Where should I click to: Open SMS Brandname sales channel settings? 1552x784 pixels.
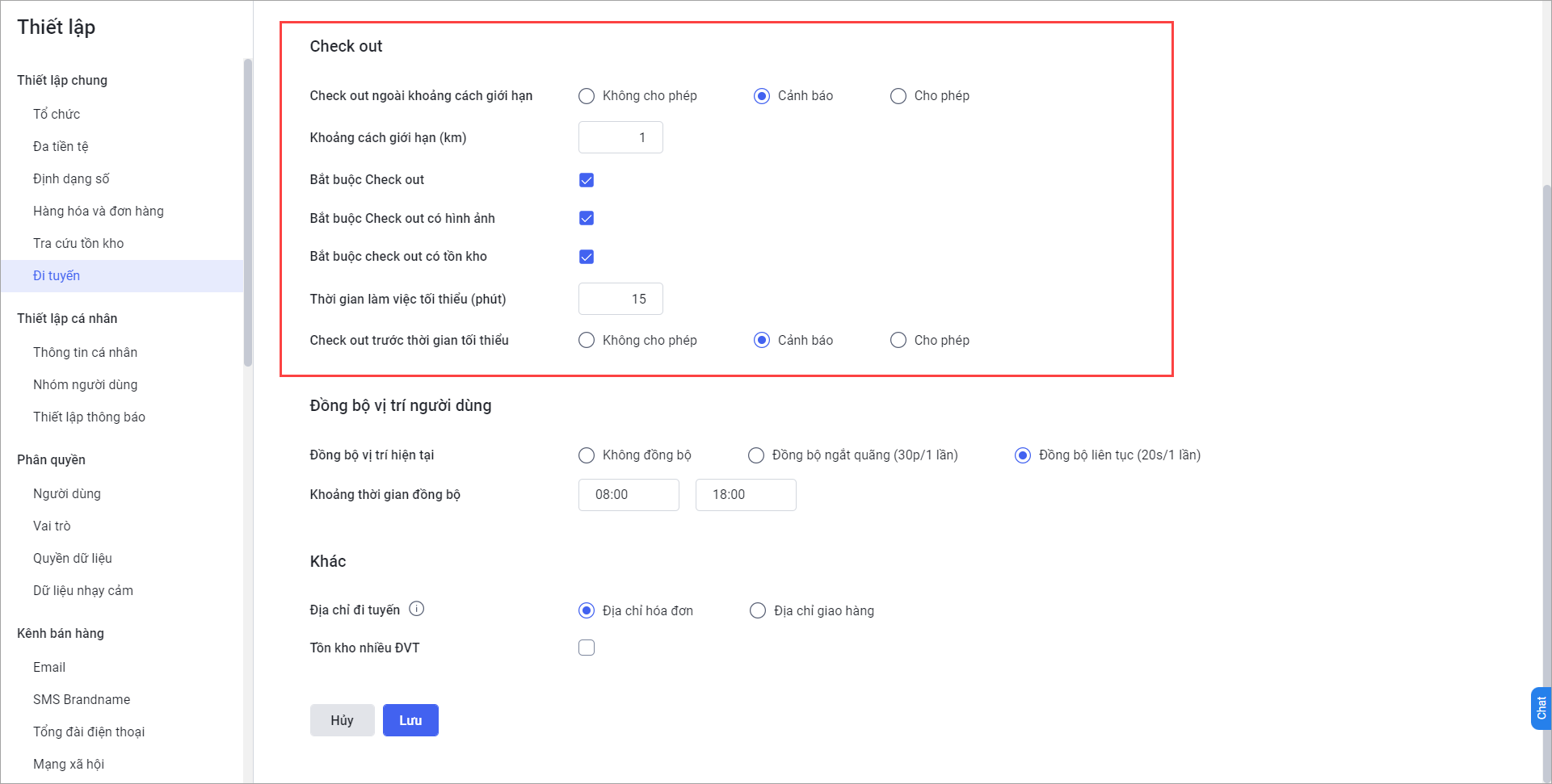[81, 699]
